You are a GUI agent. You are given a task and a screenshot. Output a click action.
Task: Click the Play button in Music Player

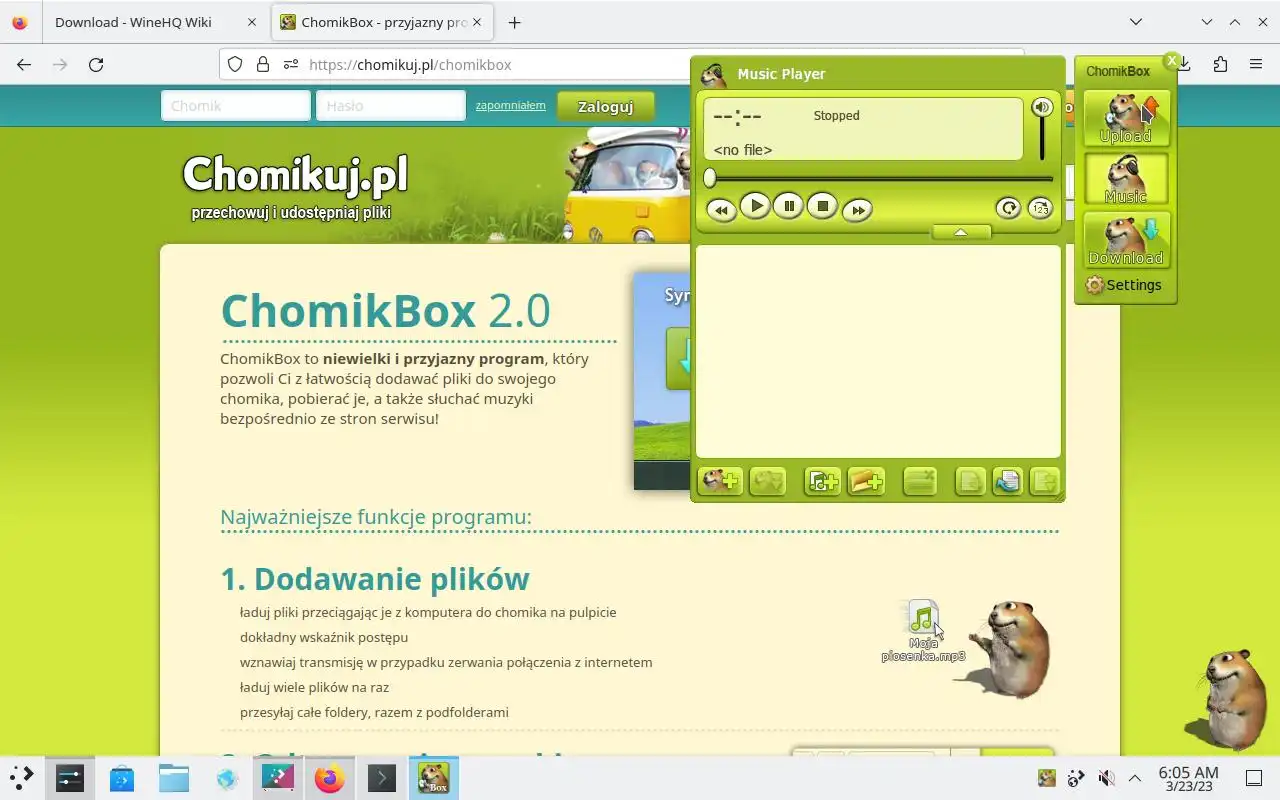tap(755, 206)
